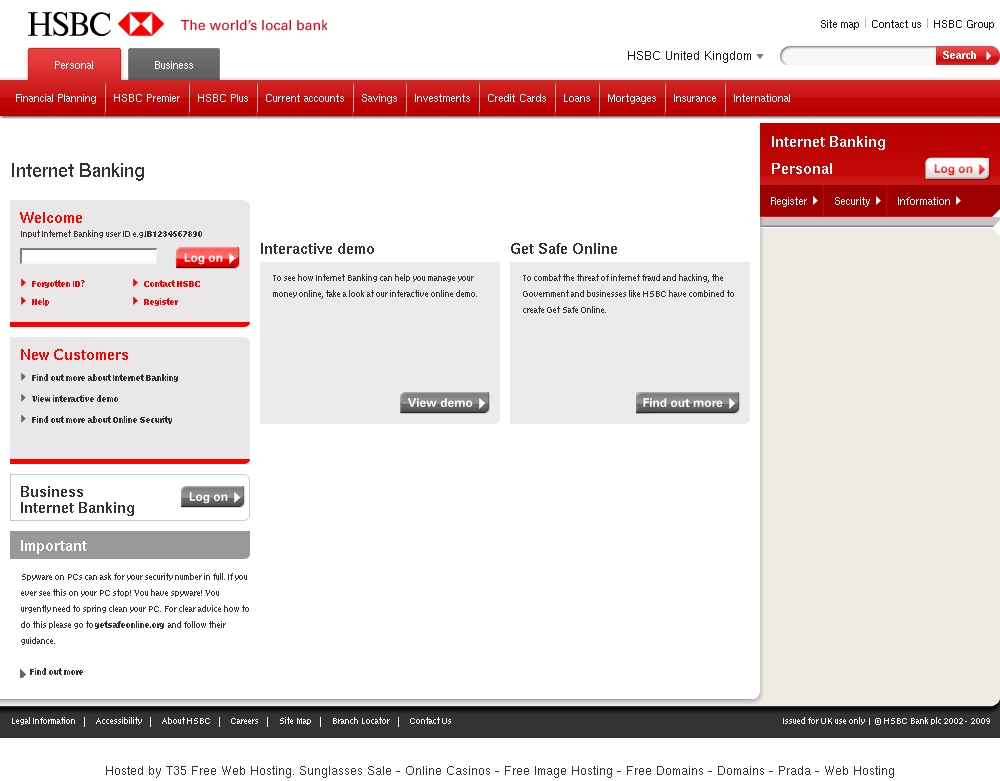The image size is (1000, 781).
Task: Open Branch Locator footer link
Action: (361, 721)
